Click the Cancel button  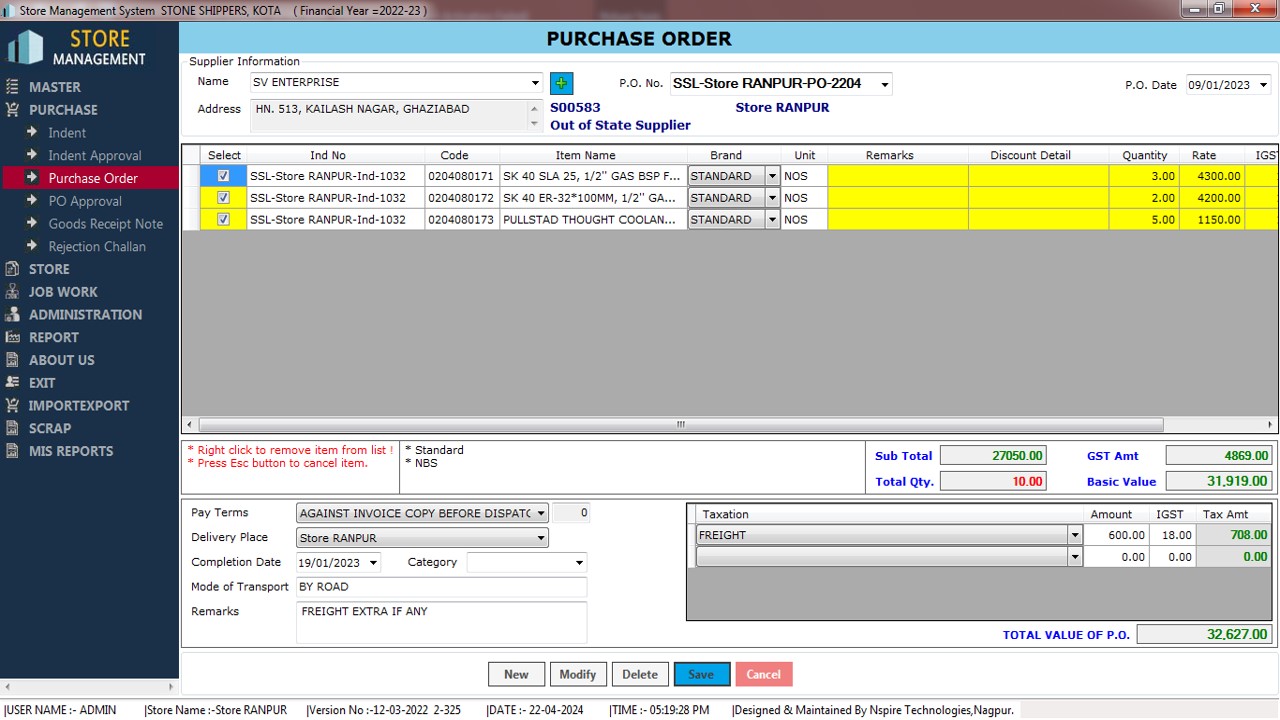click(x=763, y=674)
